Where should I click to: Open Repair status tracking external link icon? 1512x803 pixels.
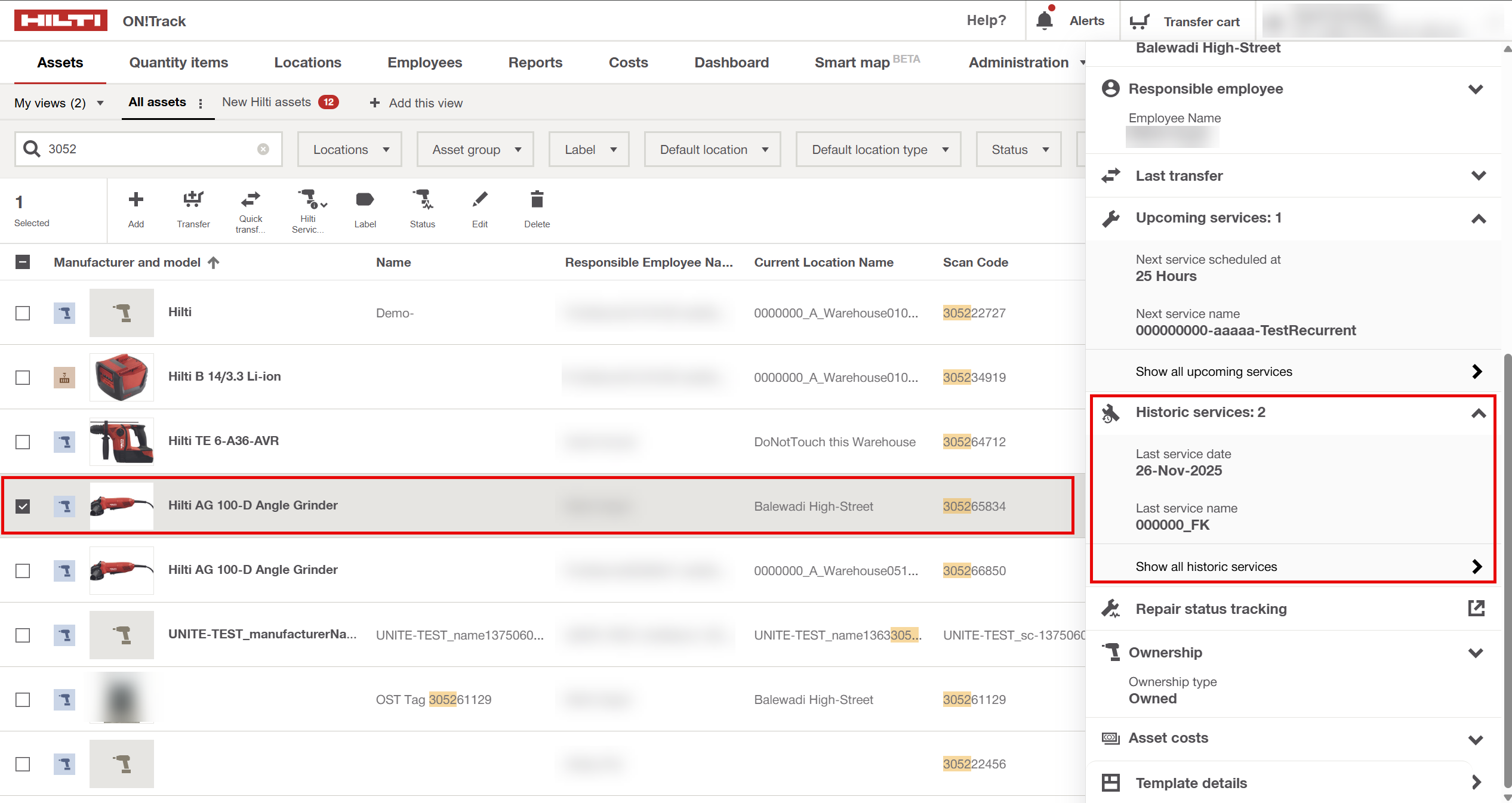pos(1476,609)
